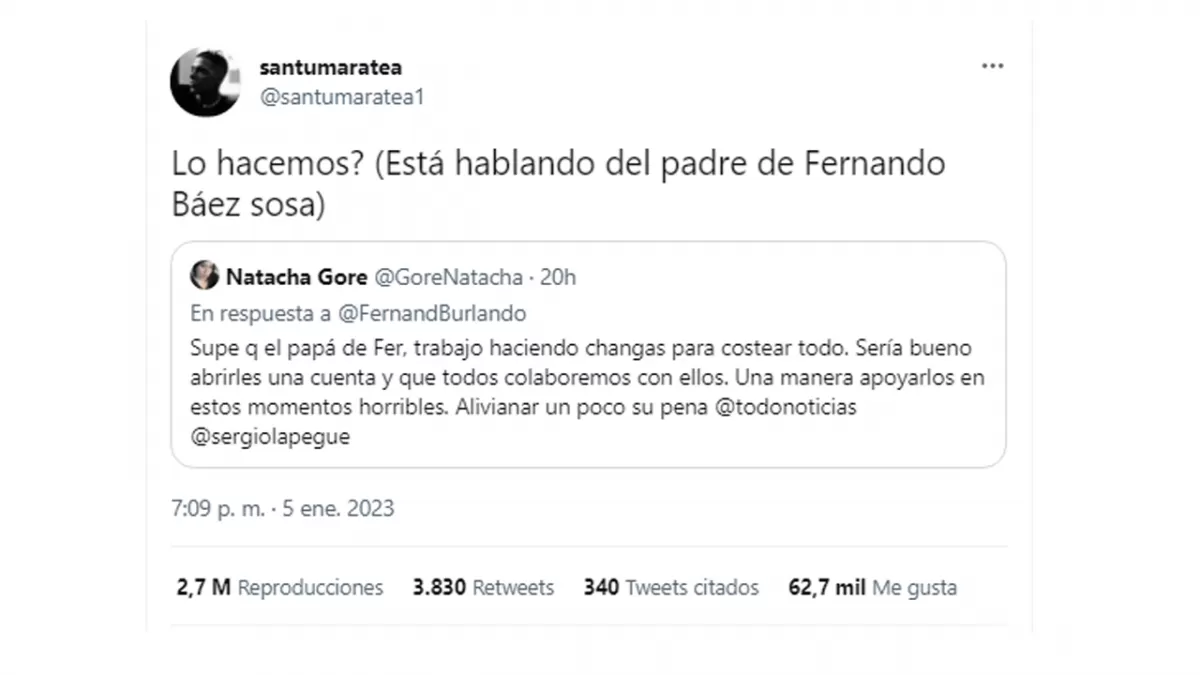
Task: Click the Retweets counter icon area
Action: click(x=484, y=588)
